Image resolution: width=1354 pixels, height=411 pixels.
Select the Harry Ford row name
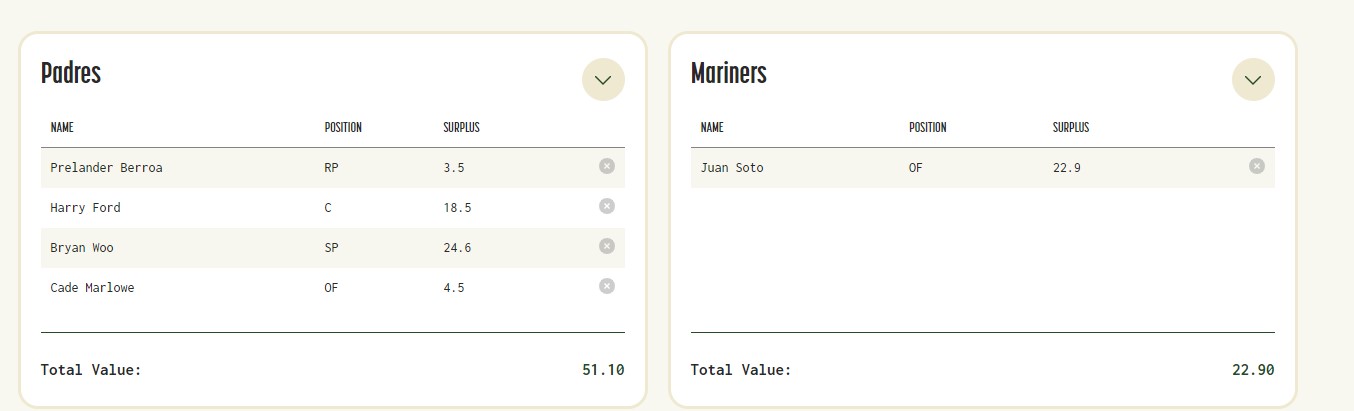[x=85, y=208]
